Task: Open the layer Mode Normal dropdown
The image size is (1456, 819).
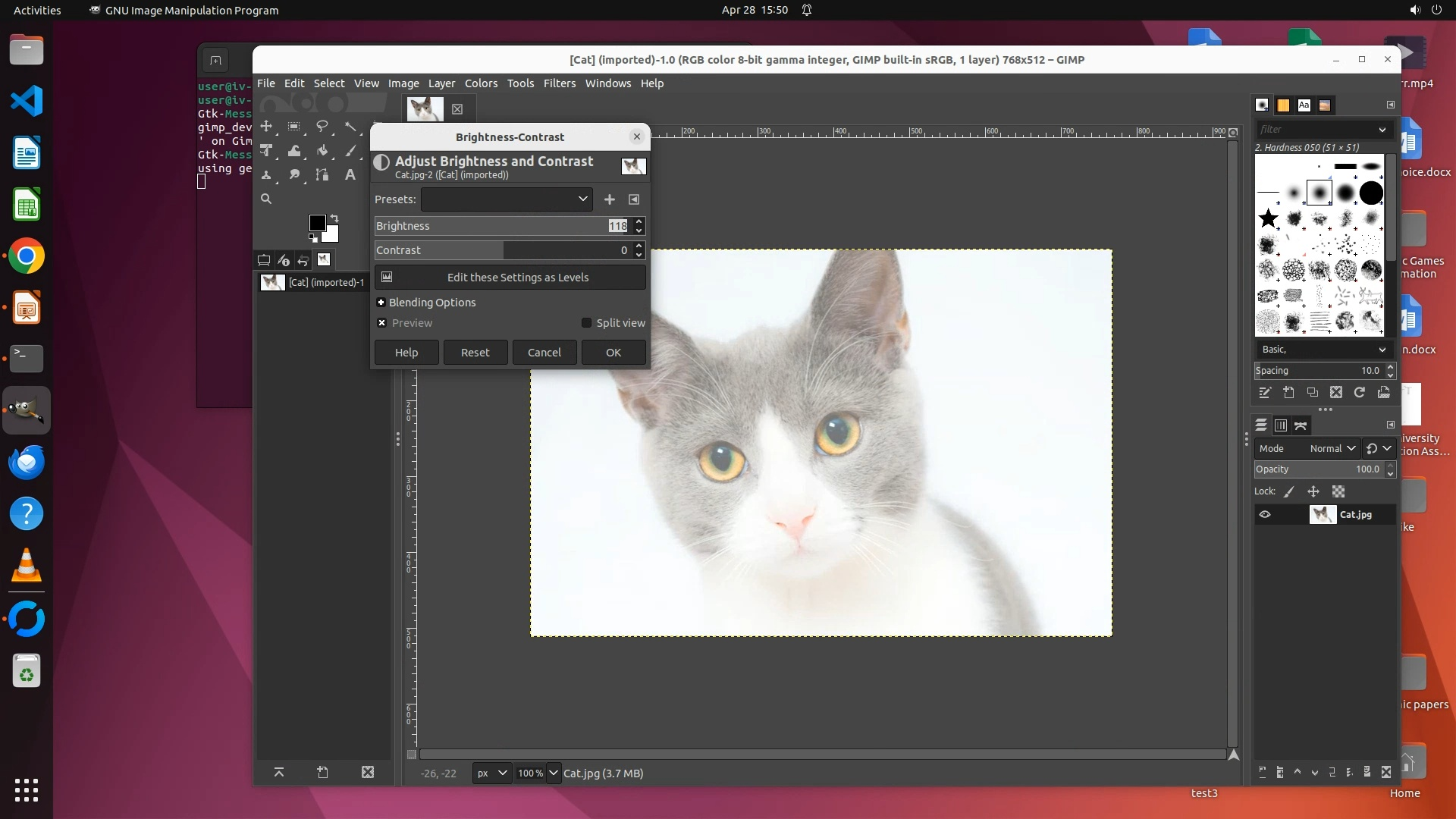Action: [1332, 449]
